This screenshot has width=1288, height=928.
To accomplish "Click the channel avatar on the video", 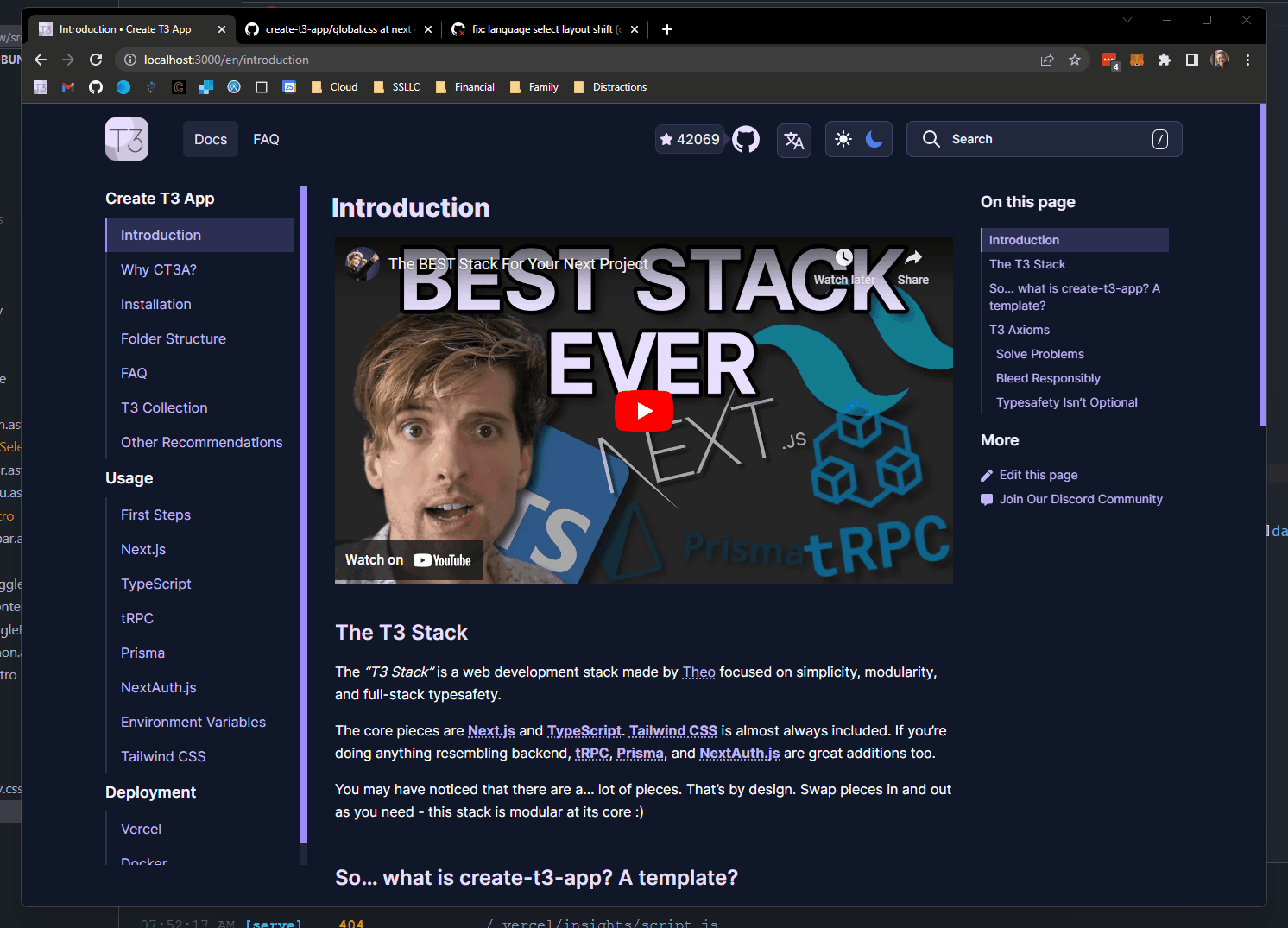I will coord(363,264).
